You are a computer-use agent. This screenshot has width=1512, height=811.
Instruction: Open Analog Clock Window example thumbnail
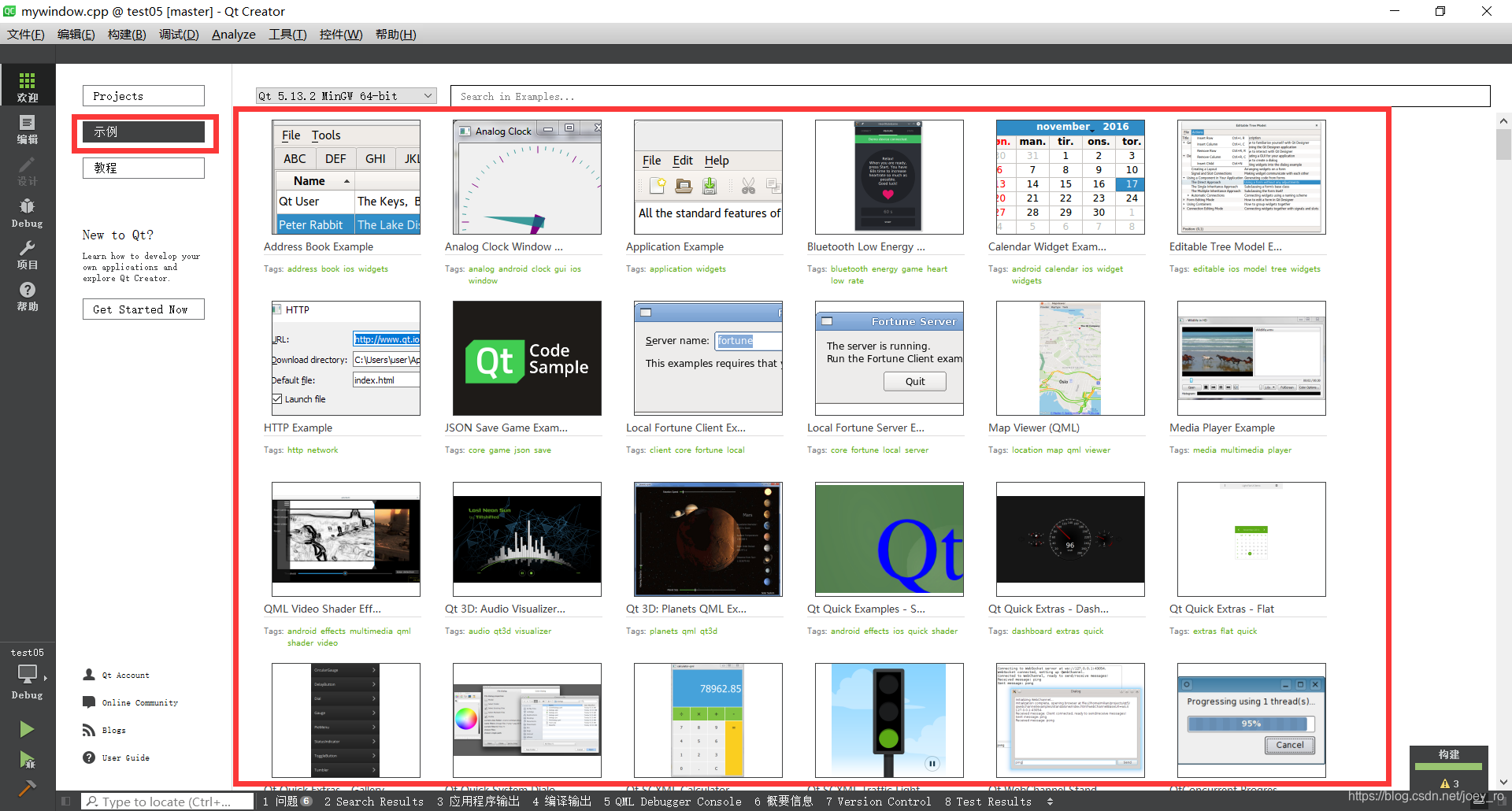pos(527,177)
